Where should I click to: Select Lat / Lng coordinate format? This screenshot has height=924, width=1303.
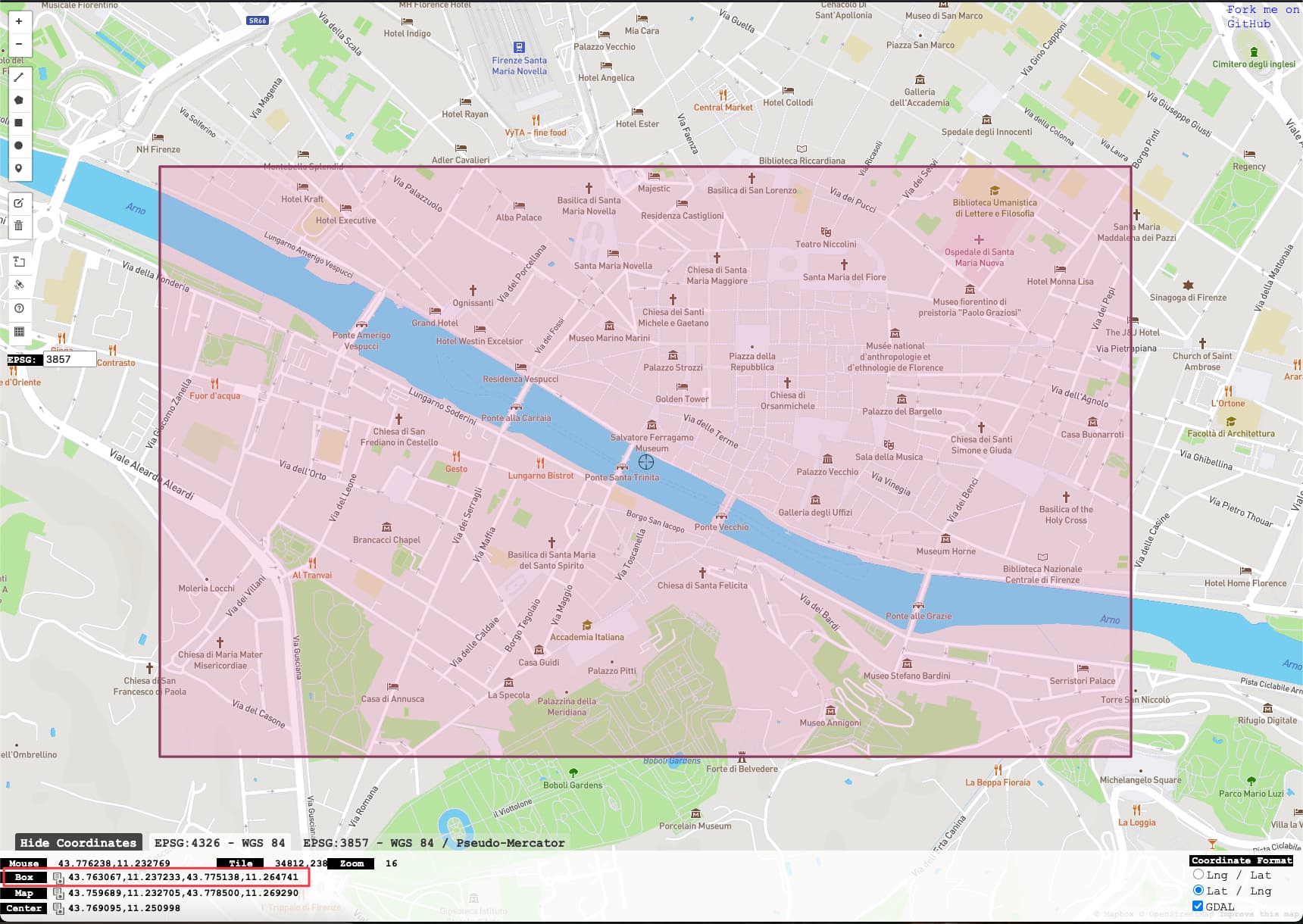click(1198, 891)
